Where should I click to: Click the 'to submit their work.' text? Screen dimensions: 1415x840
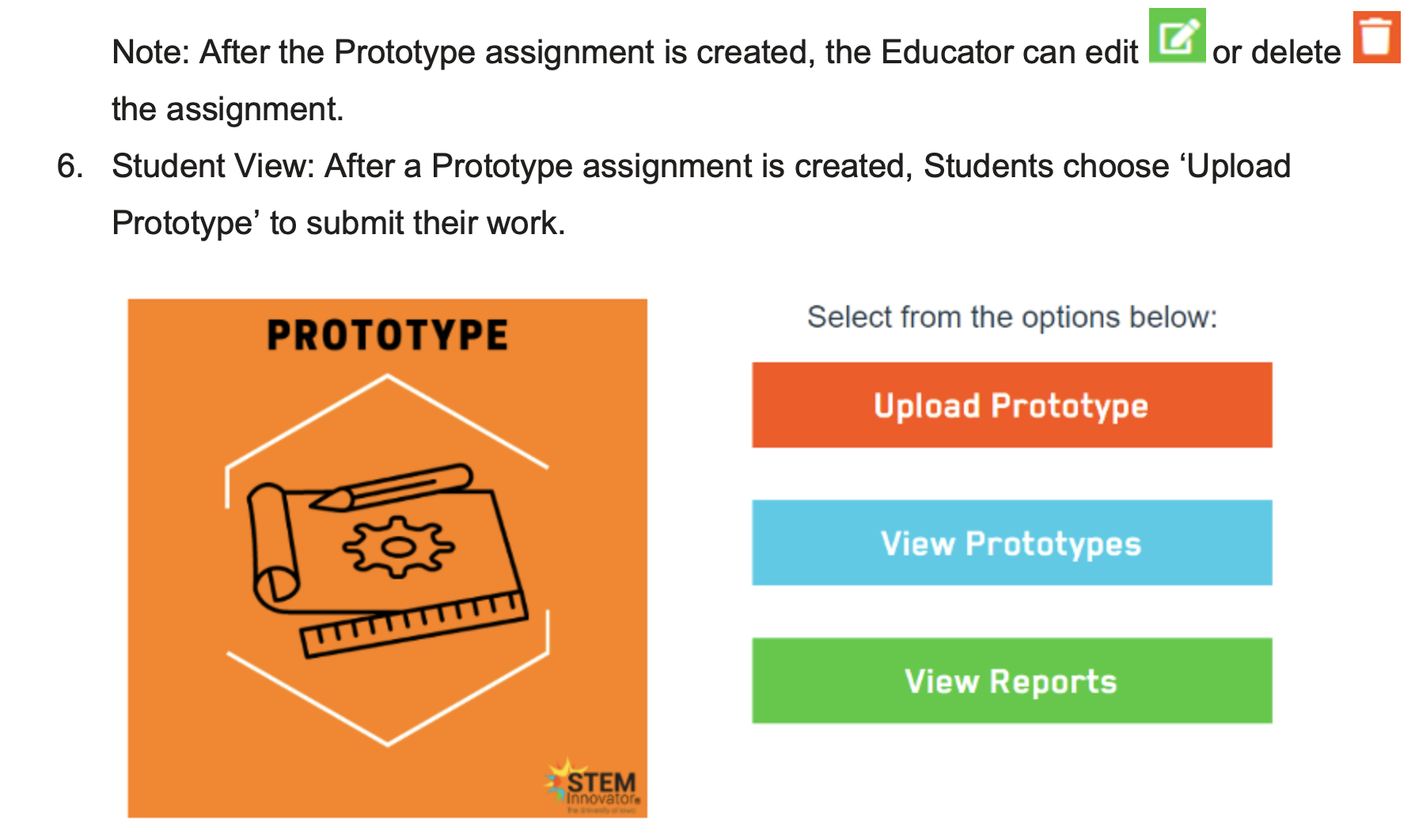pyautogui.click(x=418, y=223)
